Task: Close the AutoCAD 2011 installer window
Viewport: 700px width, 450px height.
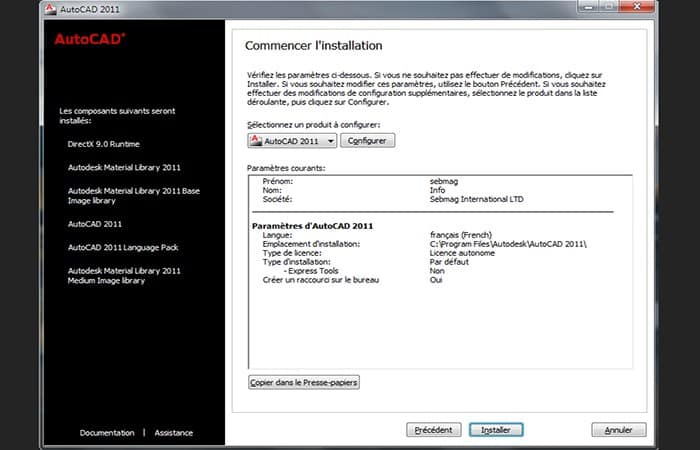Action: pyautogui.click(x=637, y=6)
